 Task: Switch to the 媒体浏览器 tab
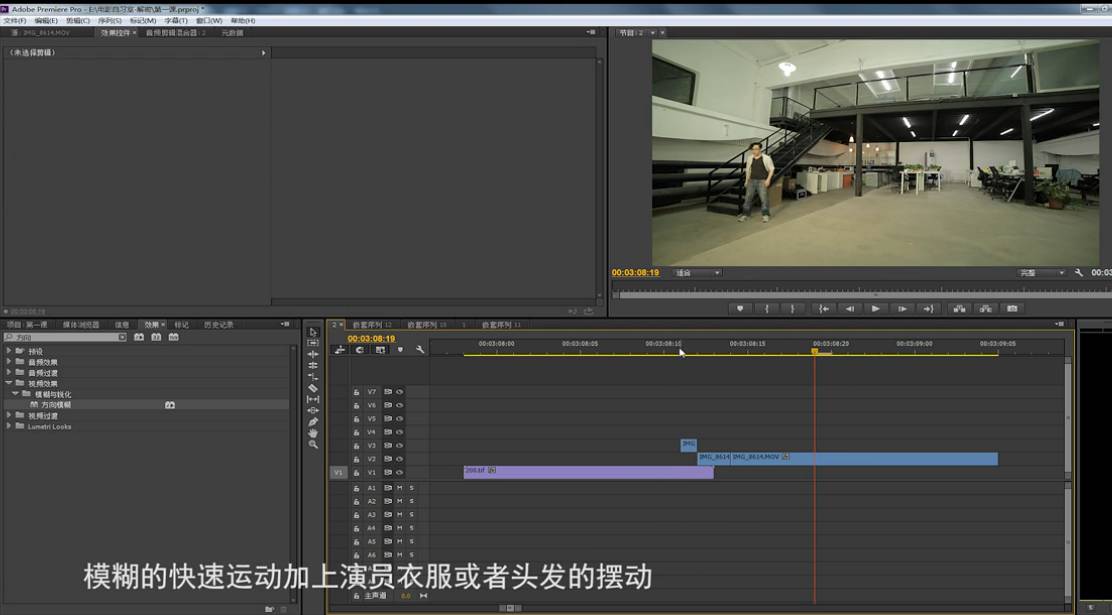pyautogui.click(x=81, y=324)
